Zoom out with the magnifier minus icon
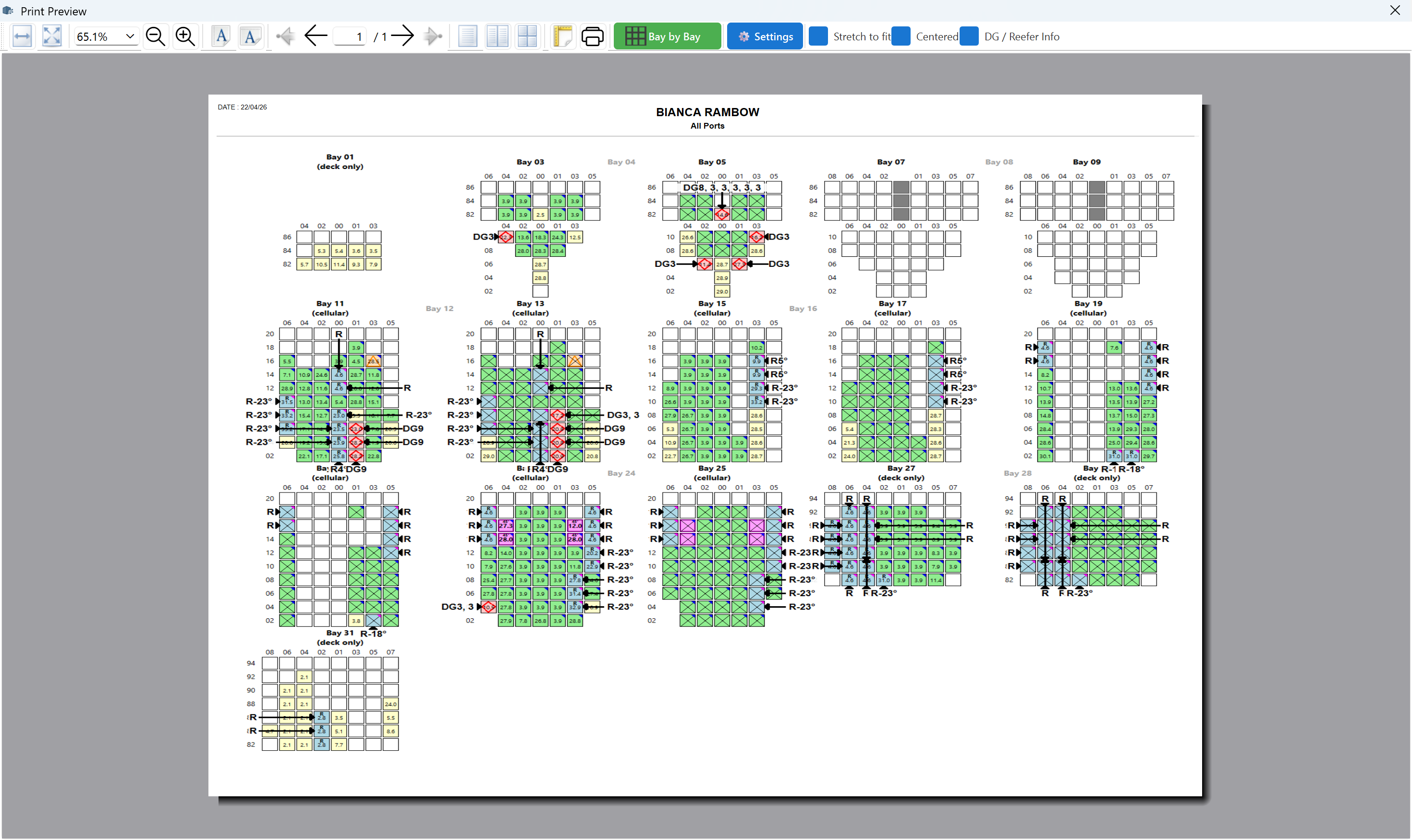Viewport: 1412px width, 840px height. pos(155,36)
